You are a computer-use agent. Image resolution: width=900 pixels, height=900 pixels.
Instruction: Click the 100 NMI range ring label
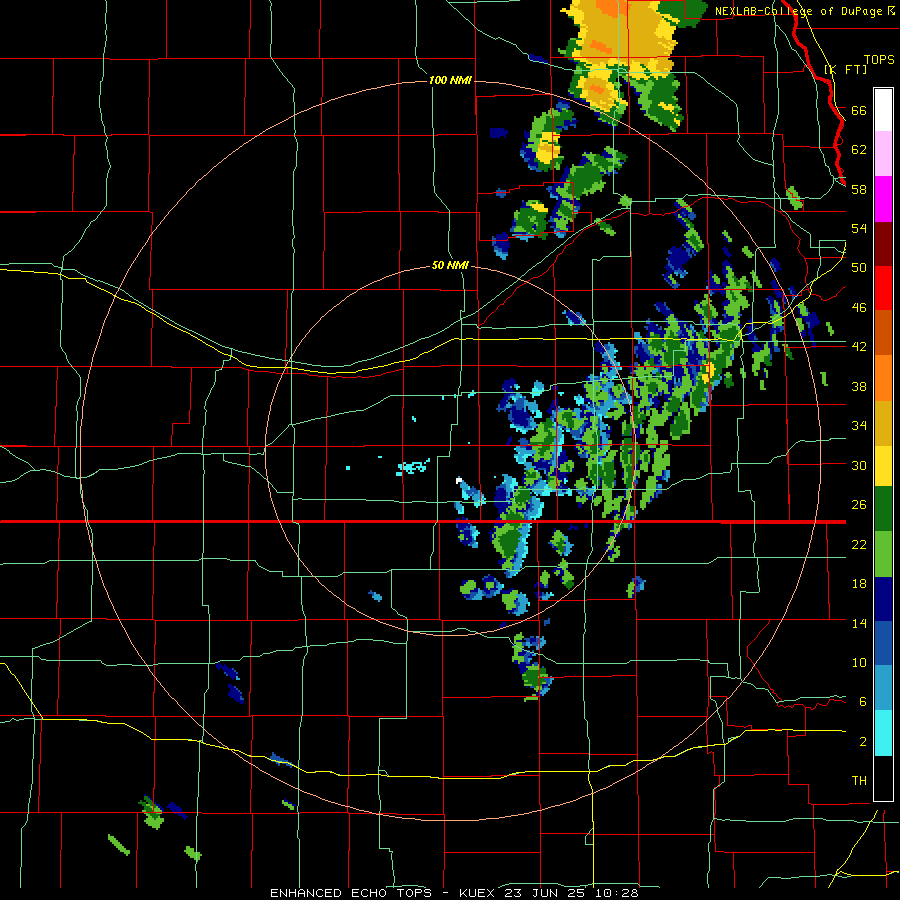click(450, 80)
